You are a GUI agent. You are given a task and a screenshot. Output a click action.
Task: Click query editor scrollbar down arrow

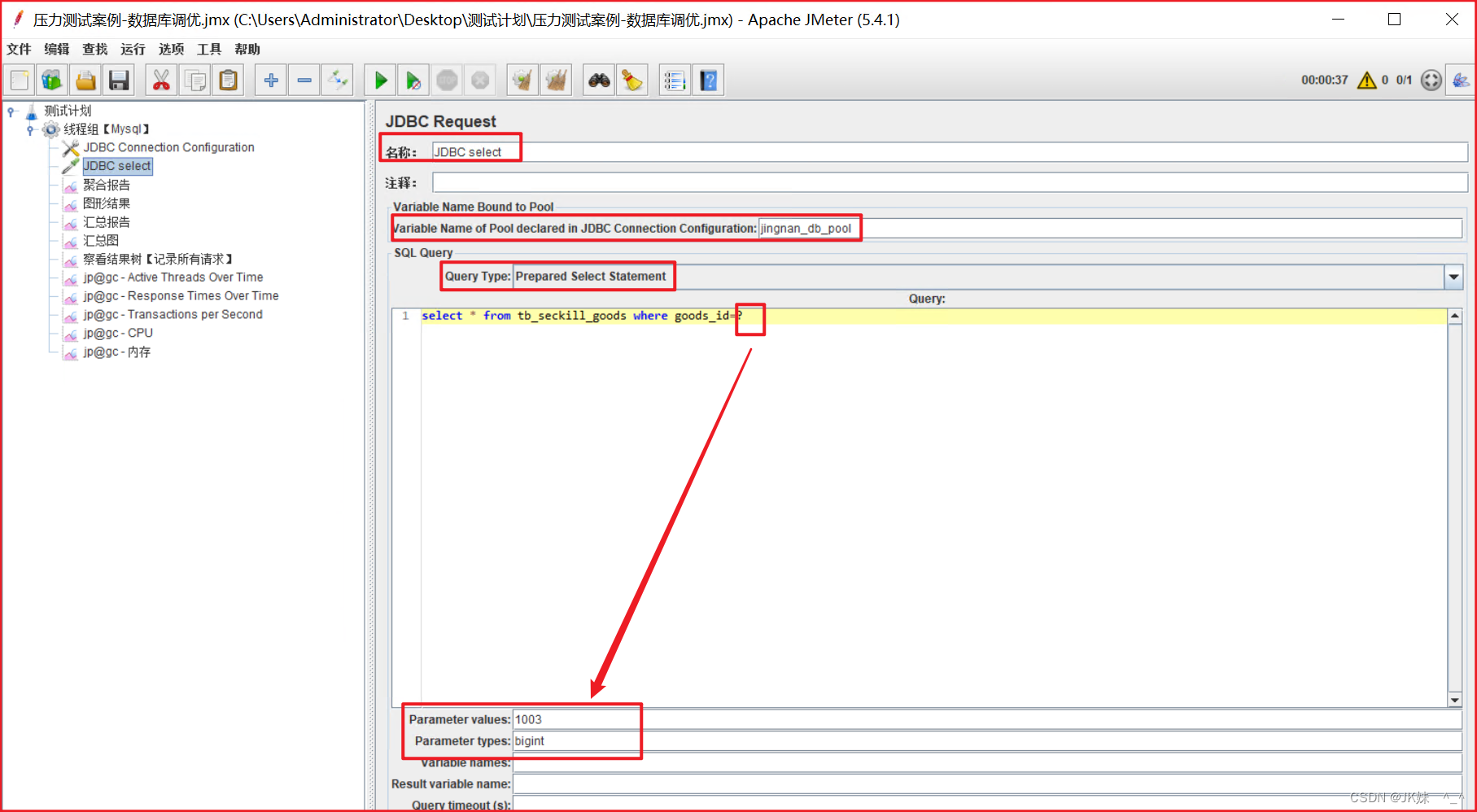1454,700
